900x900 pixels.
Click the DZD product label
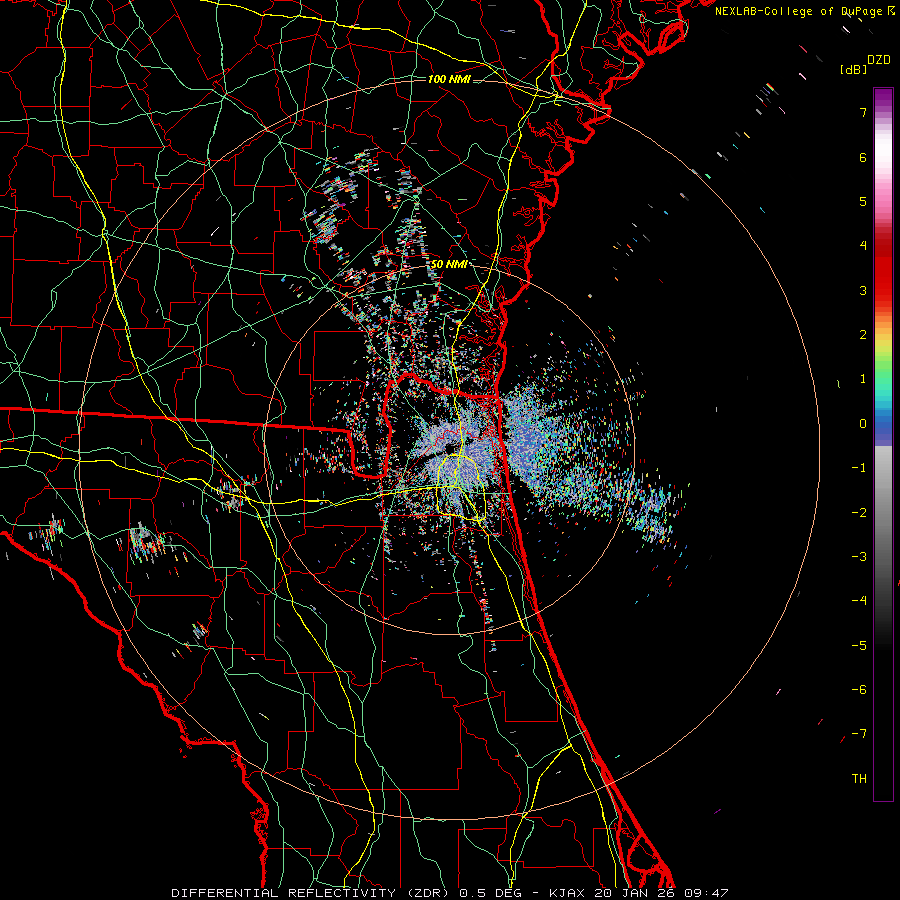pyautogui.click(x=878, y=60)
